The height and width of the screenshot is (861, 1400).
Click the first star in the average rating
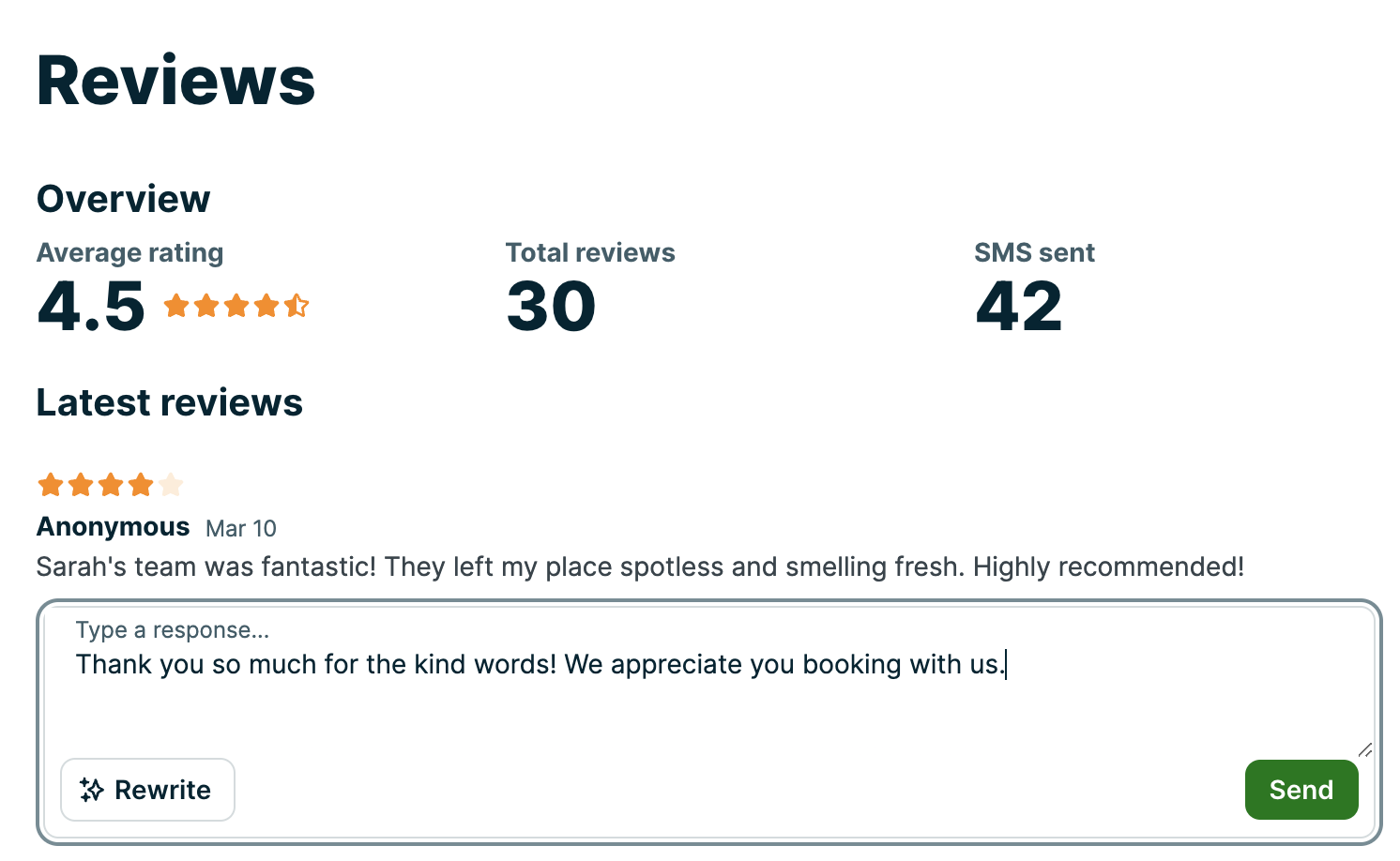click(x=176, y=305)
